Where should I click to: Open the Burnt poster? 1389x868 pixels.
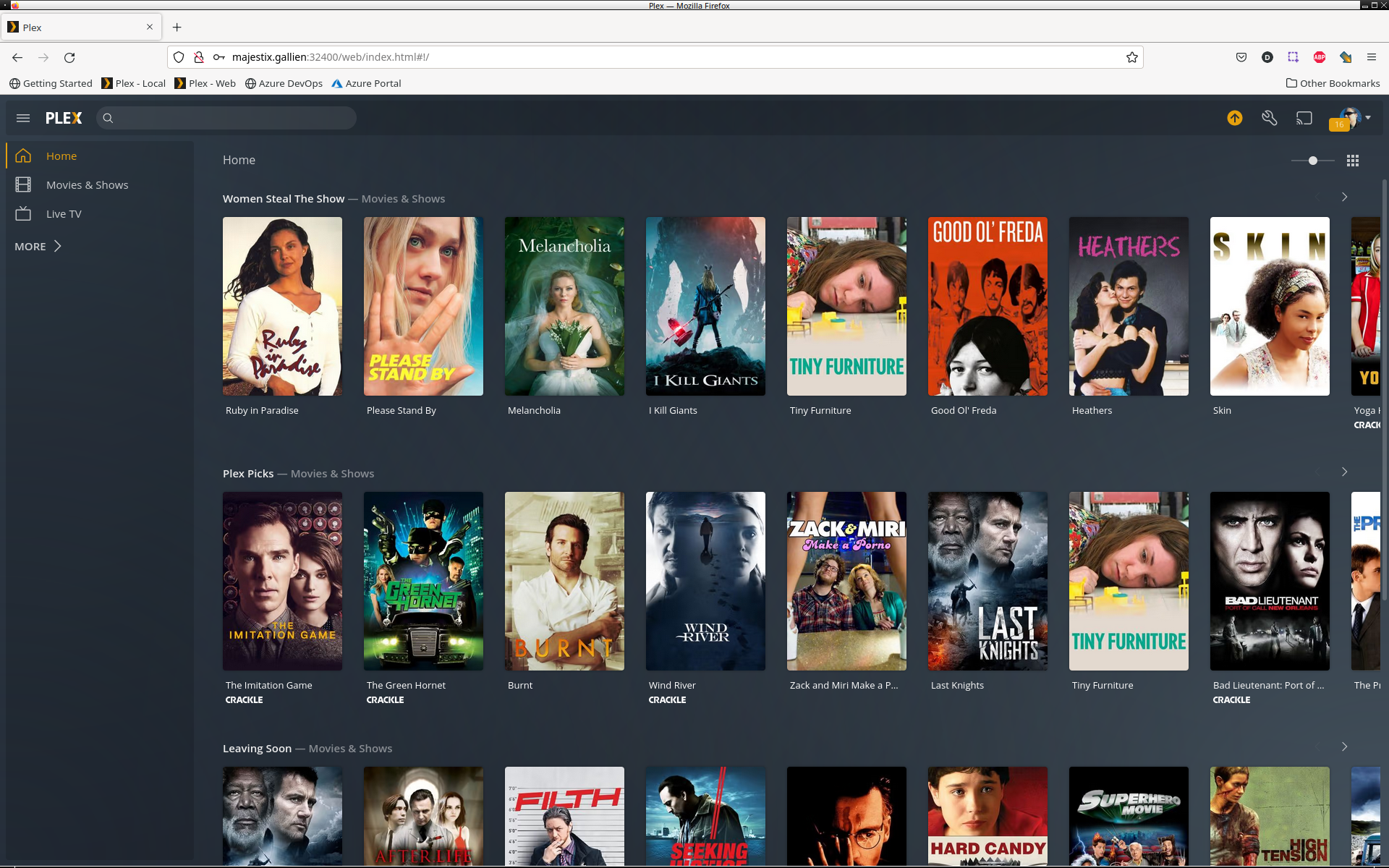564,581
